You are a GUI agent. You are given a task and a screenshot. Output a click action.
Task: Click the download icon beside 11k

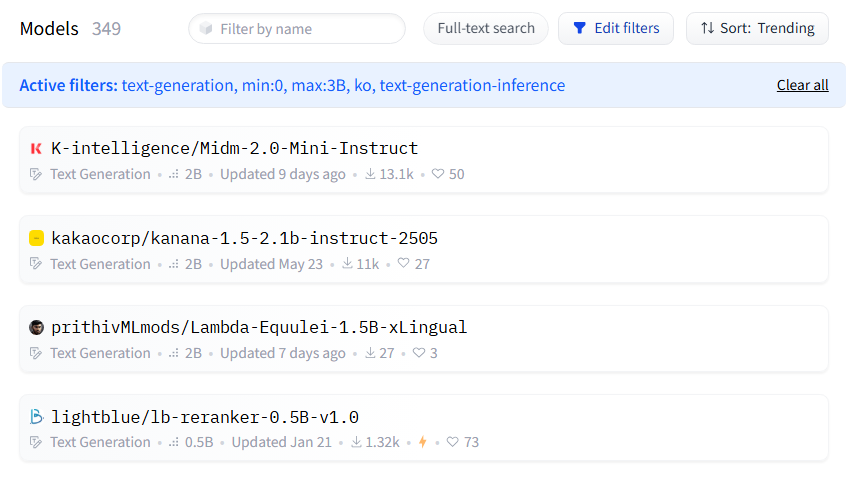pyautogui.click(x=347, y=263)
